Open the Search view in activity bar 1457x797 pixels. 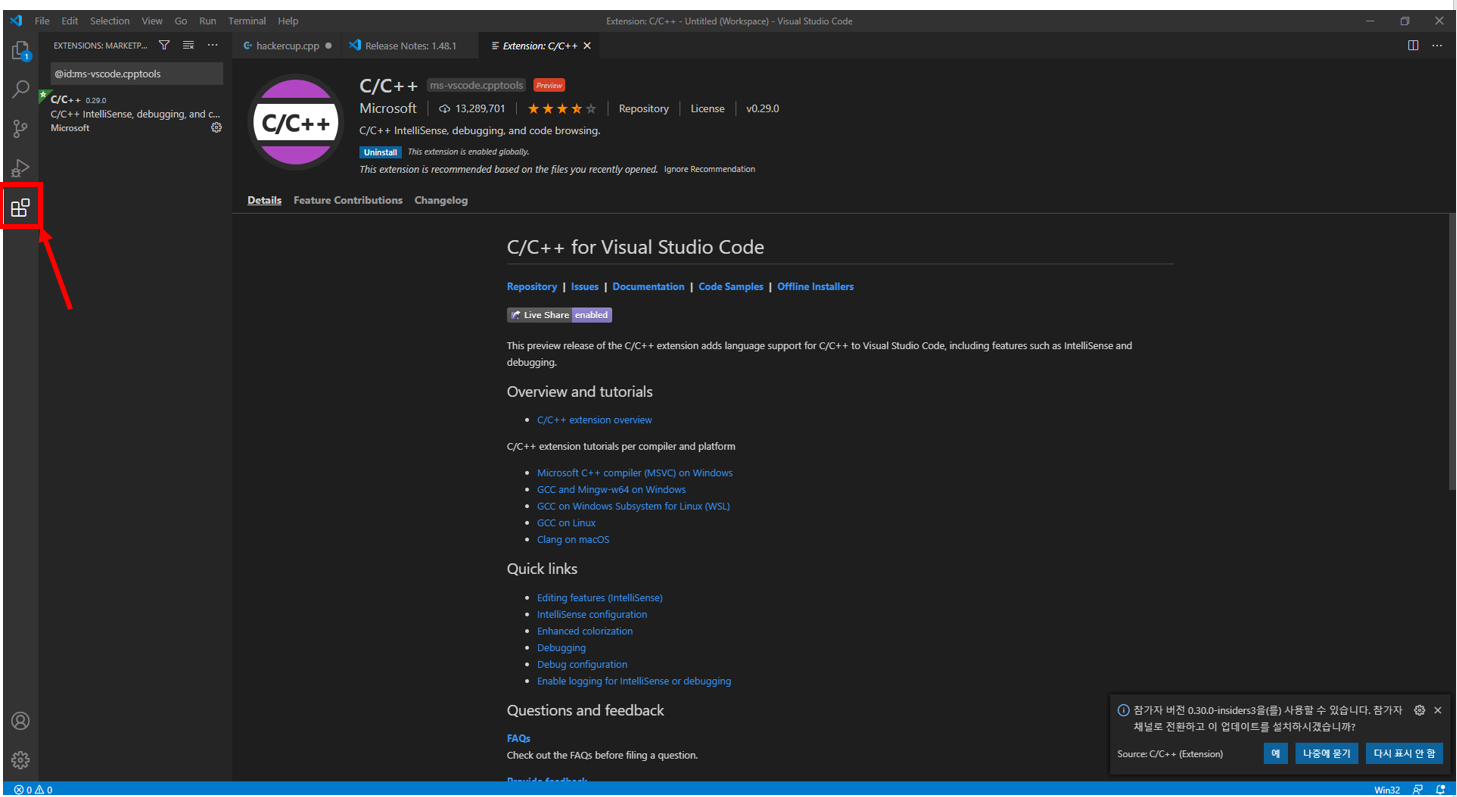click(20, 89)
